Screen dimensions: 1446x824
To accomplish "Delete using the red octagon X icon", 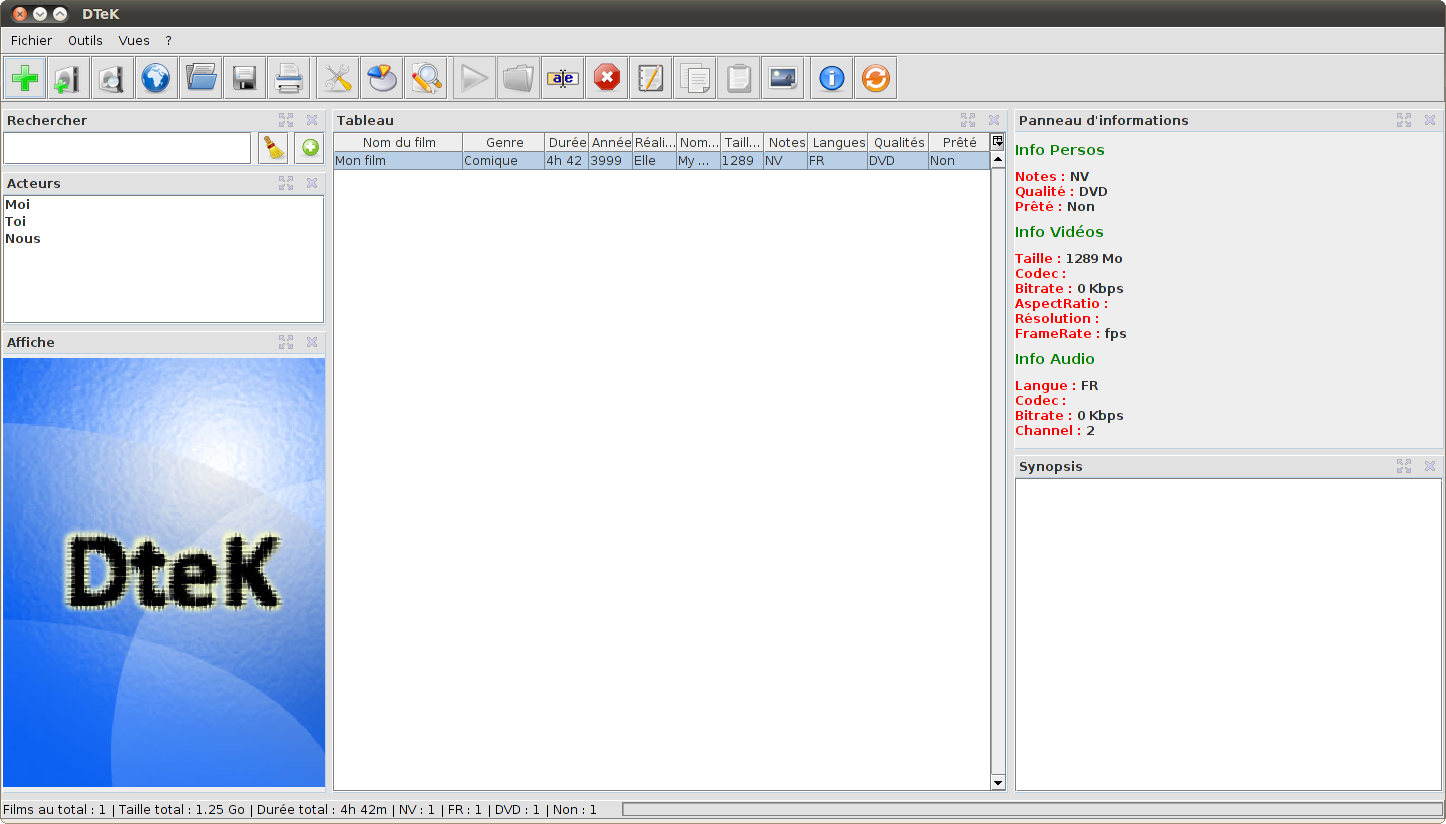I will [x=607, y=78].
